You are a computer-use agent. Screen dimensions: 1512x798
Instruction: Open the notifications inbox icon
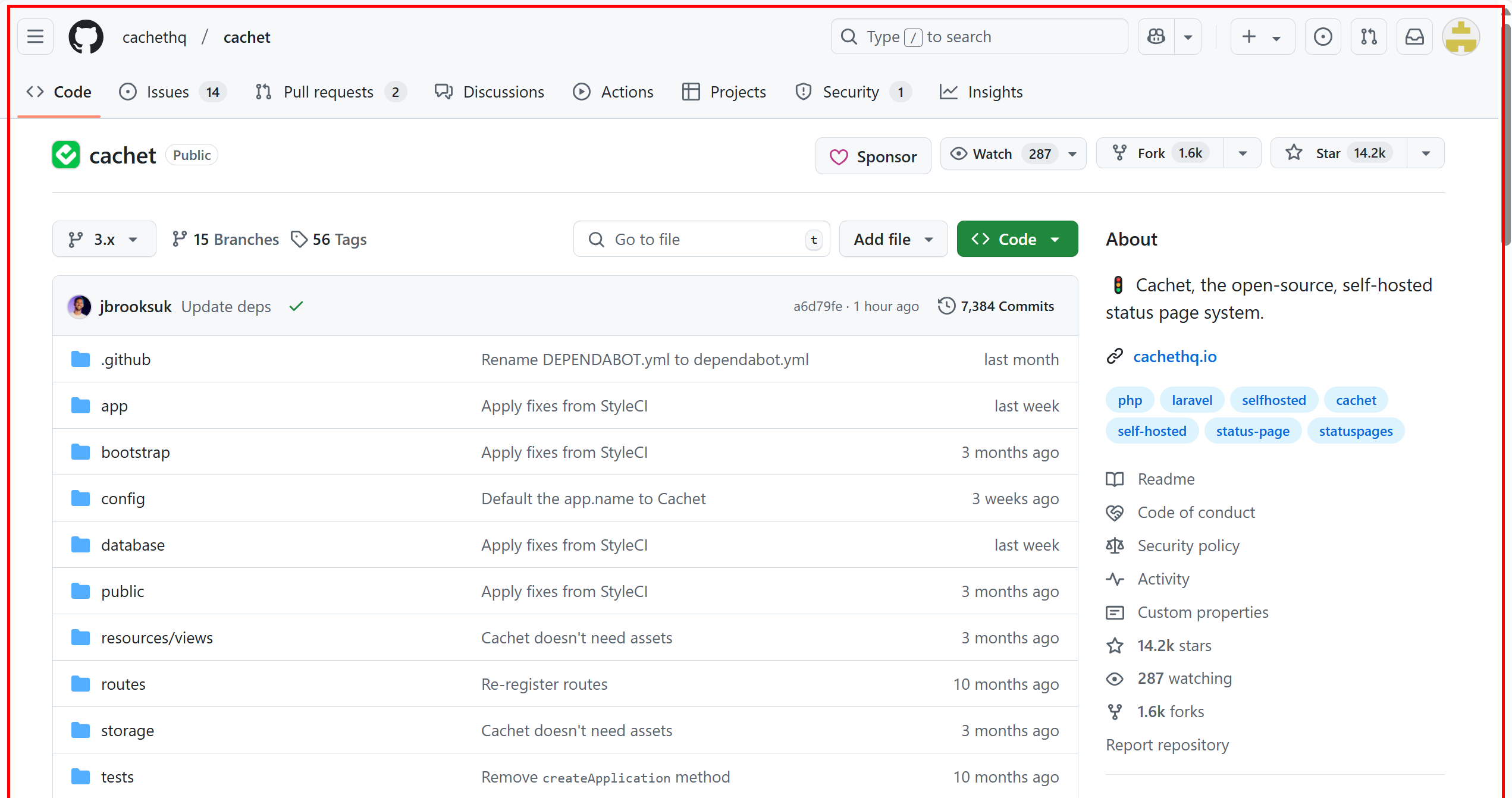pyautogui.click(x=1414, y=37)
